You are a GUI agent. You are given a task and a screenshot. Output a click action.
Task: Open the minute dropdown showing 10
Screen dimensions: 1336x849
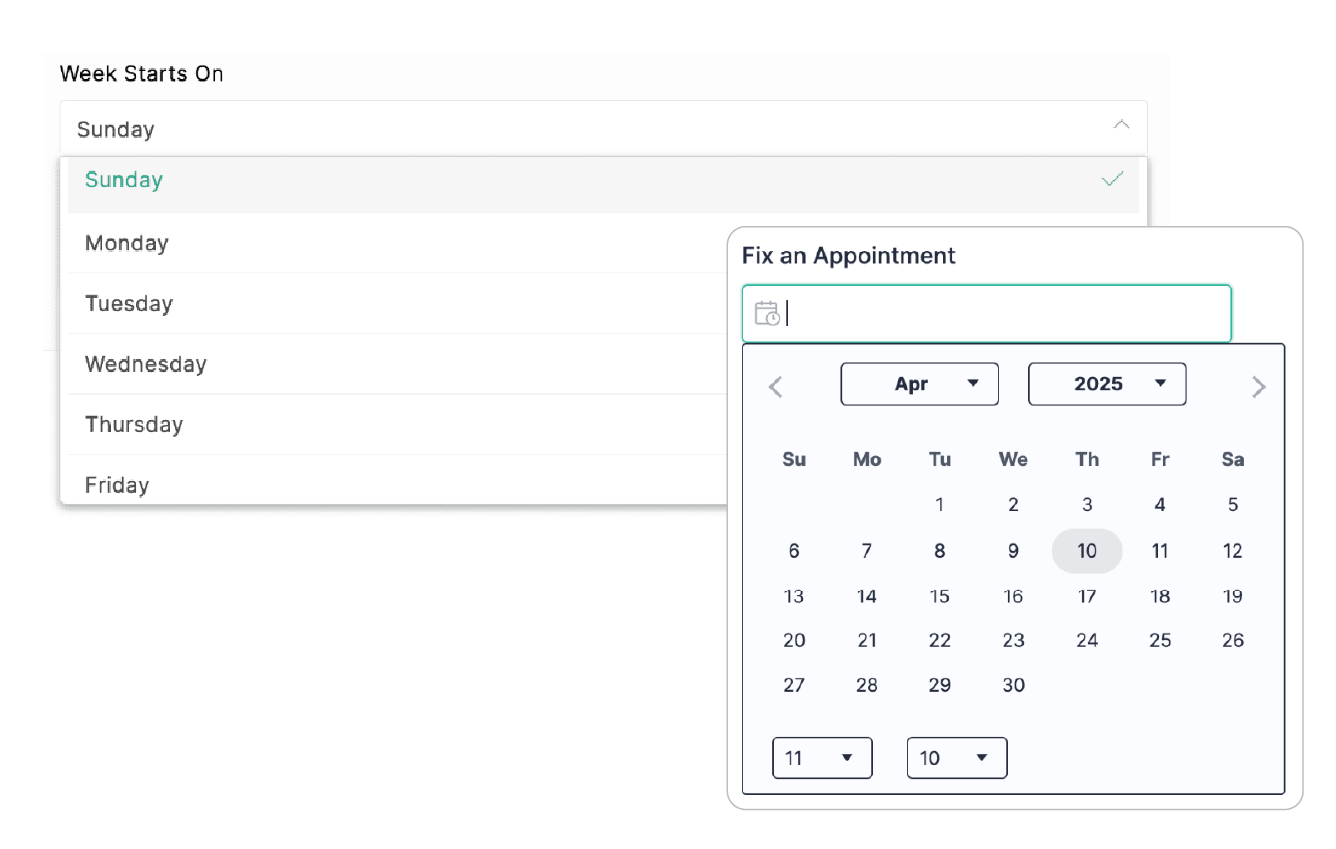click(x=956, y=758)
